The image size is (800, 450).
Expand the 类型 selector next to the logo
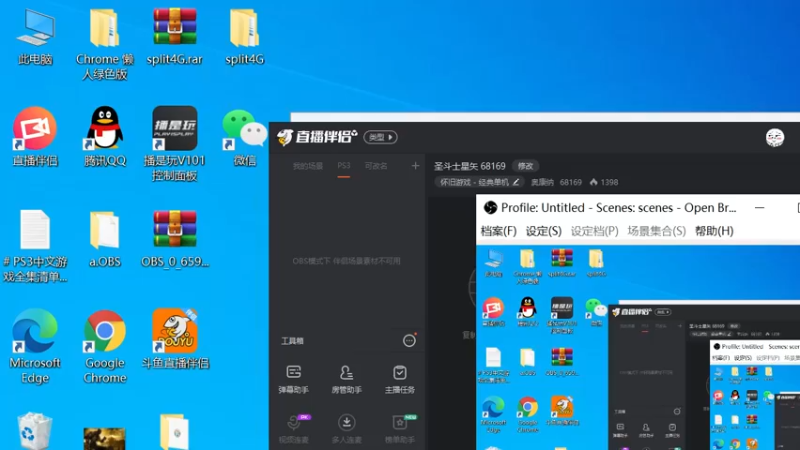pos(381,137)
